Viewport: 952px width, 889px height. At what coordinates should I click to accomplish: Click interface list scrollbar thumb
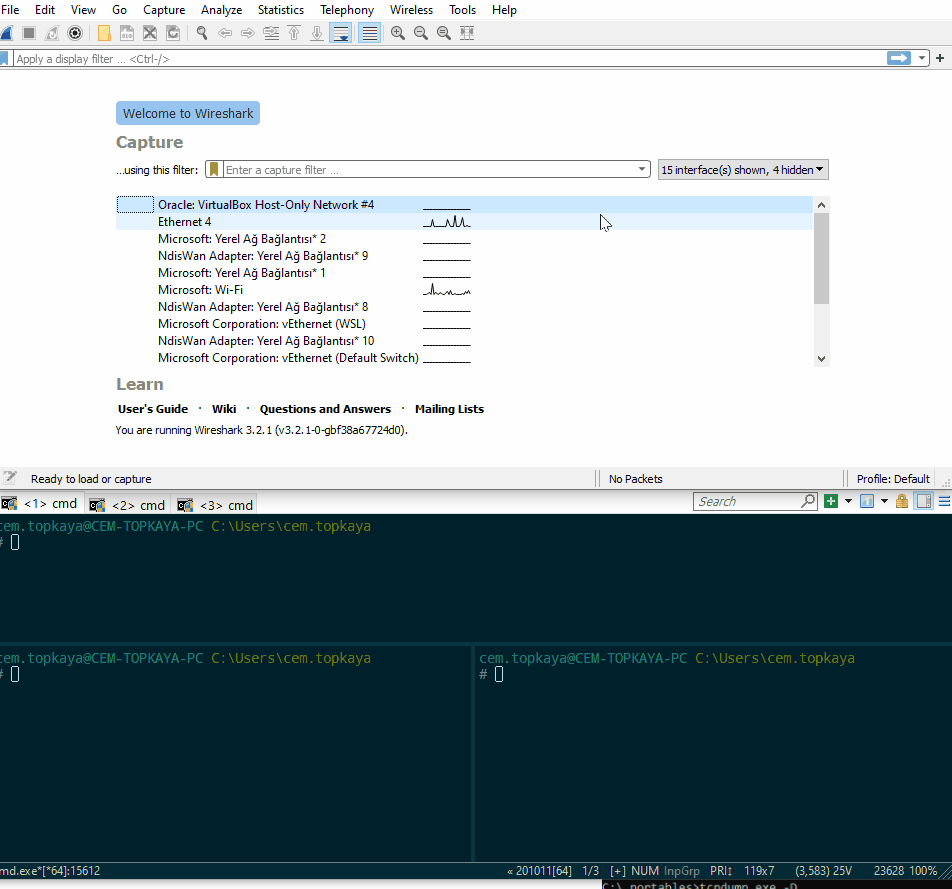pyautogui.click(x=821, y=258)
